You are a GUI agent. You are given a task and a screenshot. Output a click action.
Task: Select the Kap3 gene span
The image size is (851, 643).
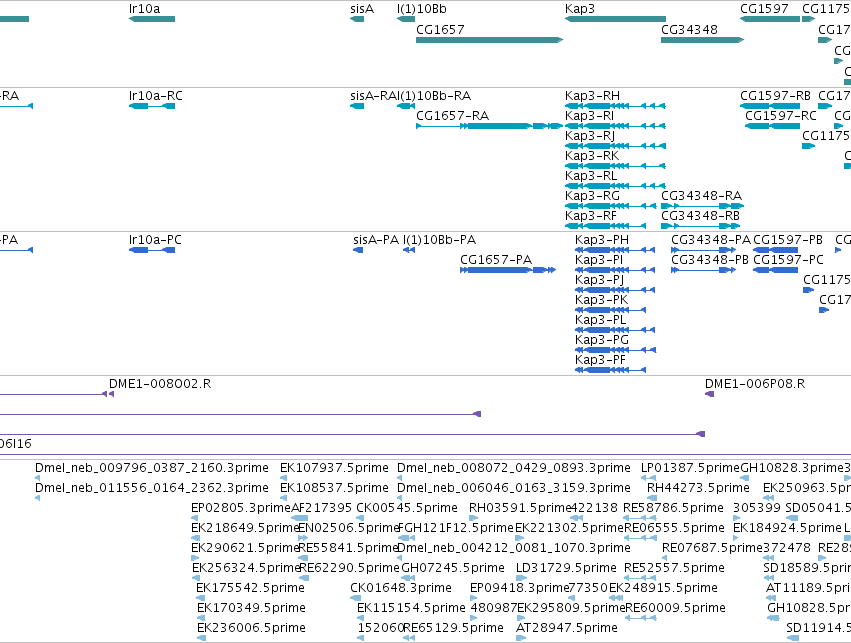(x=615, y=19)
